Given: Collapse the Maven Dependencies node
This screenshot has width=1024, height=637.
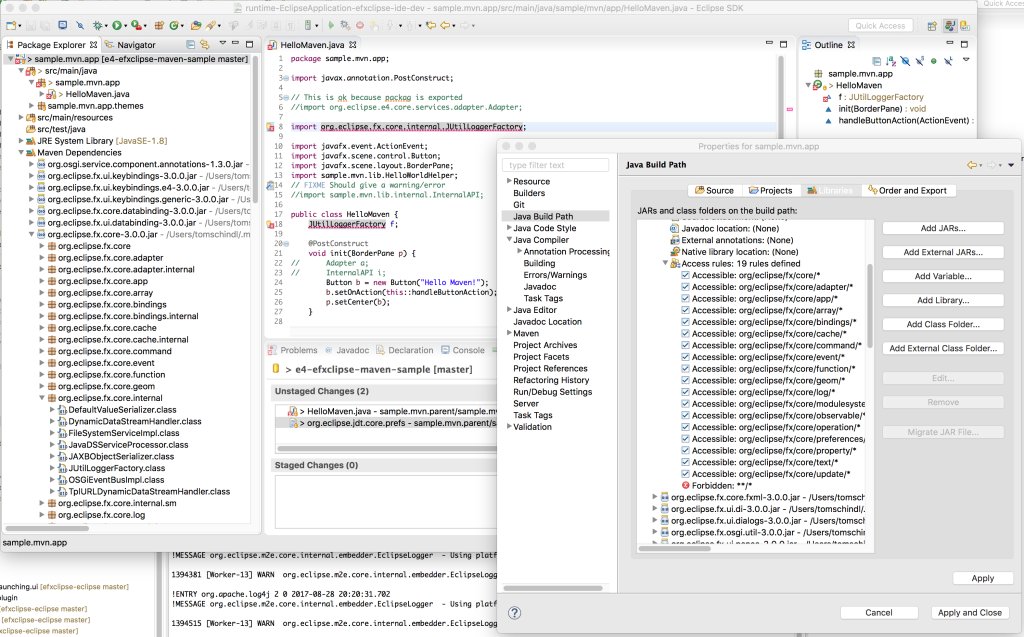Looking at the screenshot, I should point(21,152).
